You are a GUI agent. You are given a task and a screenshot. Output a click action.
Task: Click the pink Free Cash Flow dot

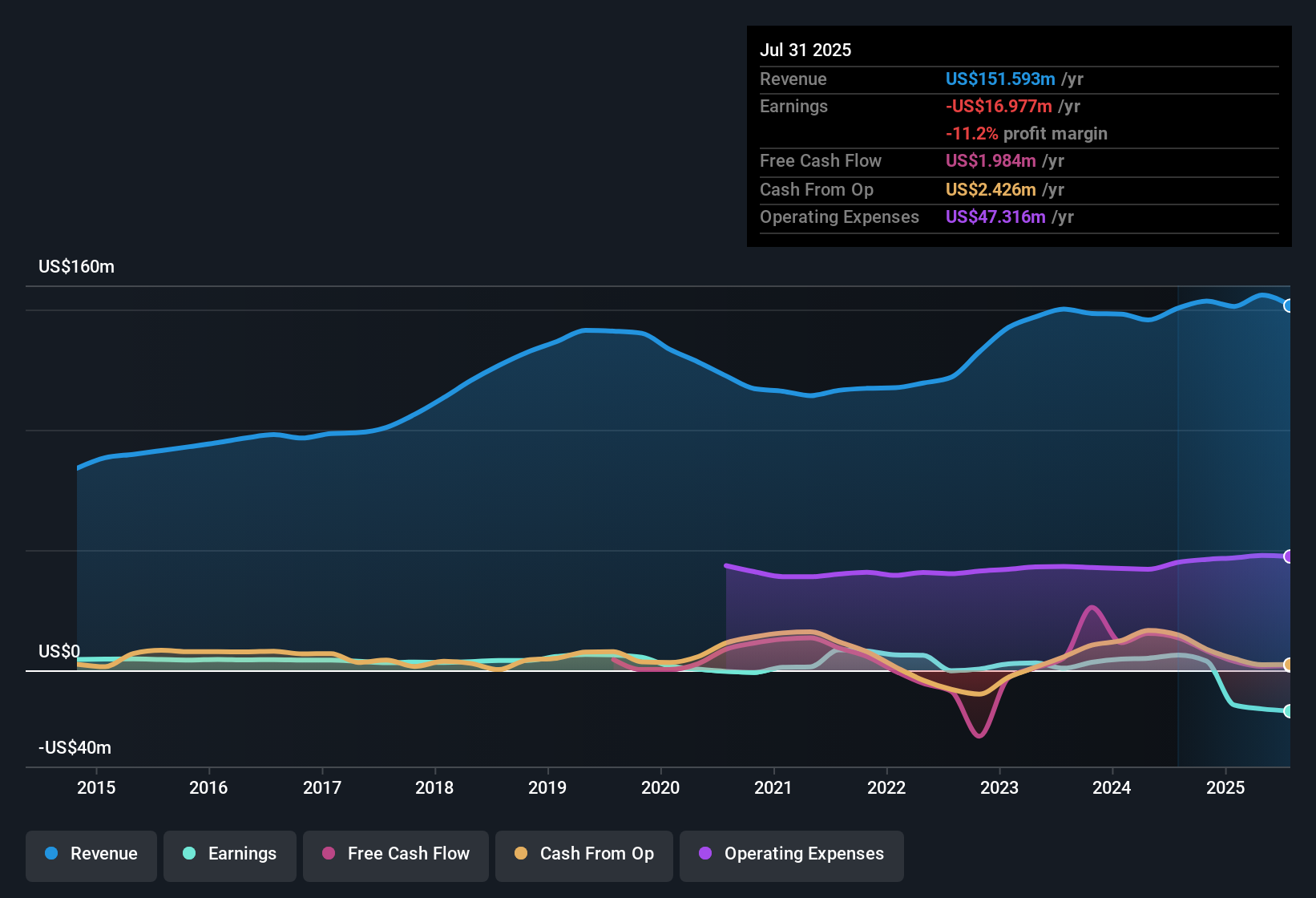point(329,853)
